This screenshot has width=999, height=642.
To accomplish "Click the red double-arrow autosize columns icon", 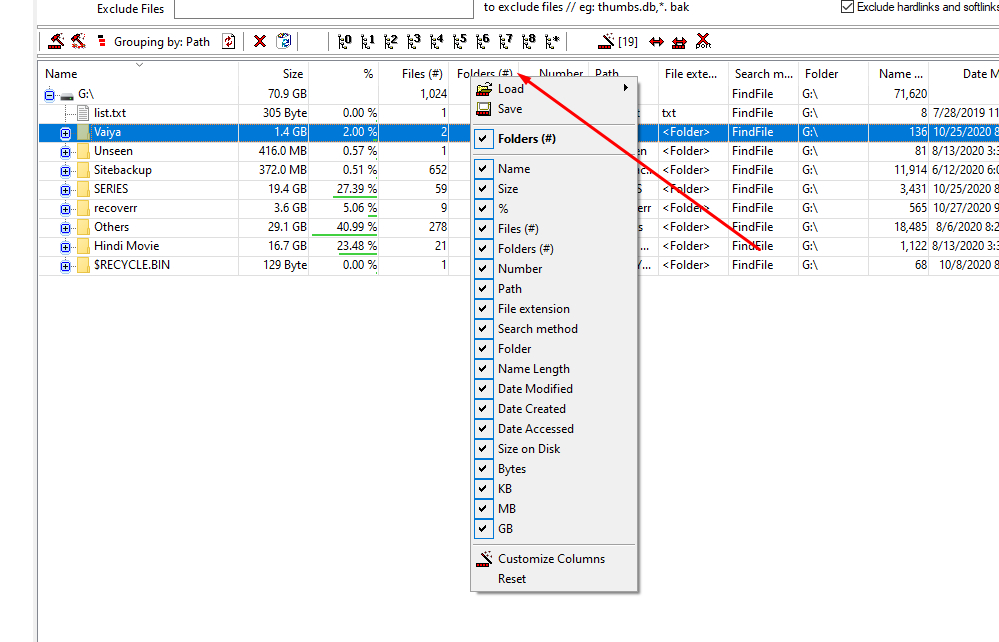I will (x=656, y=41).
